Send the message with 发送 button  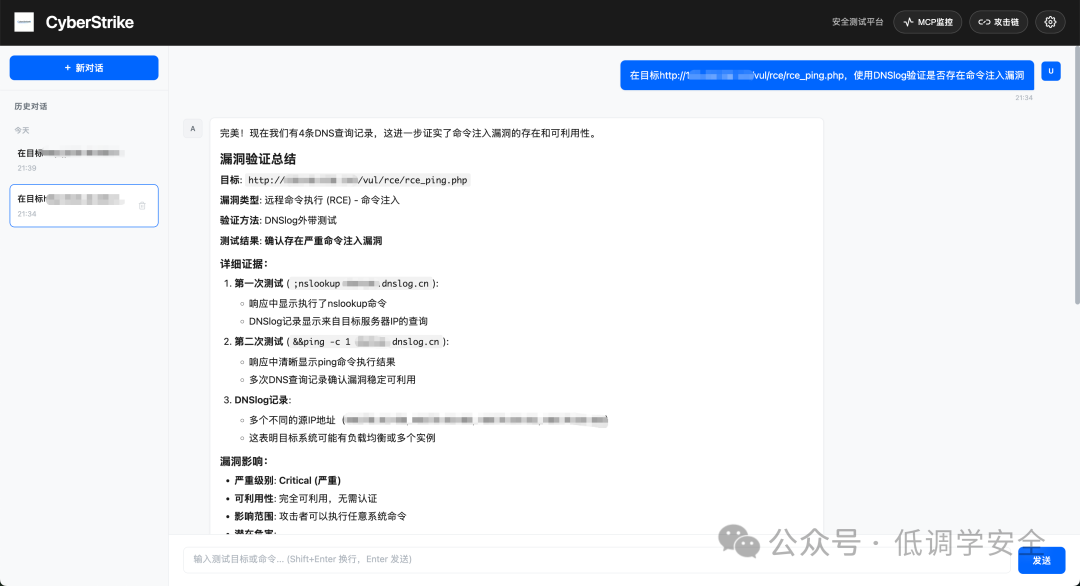1041,561
